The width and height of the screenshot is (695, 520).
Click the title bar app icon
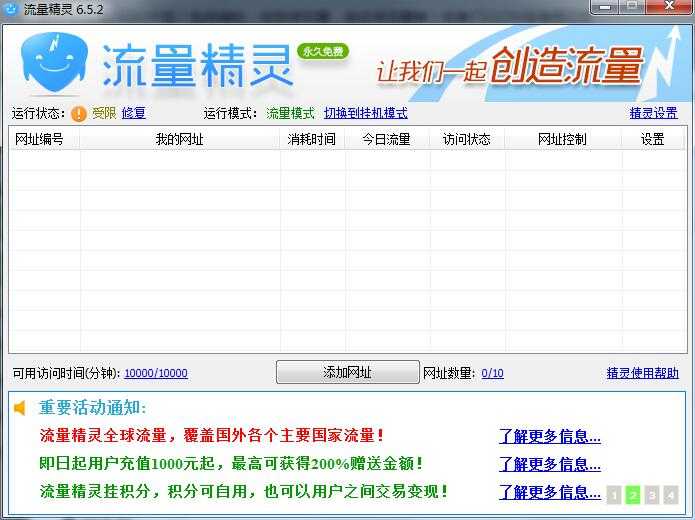tap(12, 8)
